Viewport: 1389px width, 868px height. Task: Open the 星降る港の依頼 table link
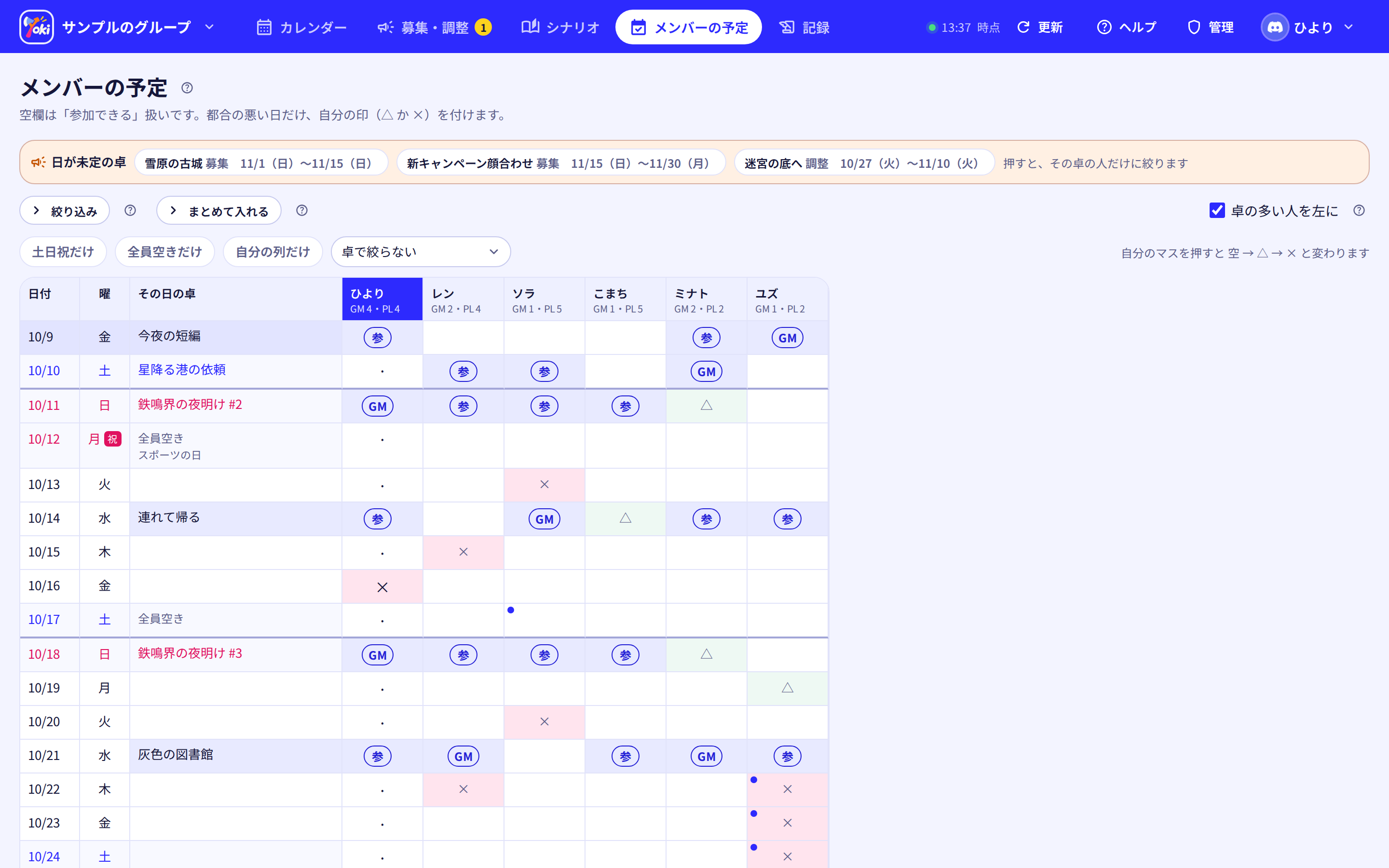click(182, 370)
